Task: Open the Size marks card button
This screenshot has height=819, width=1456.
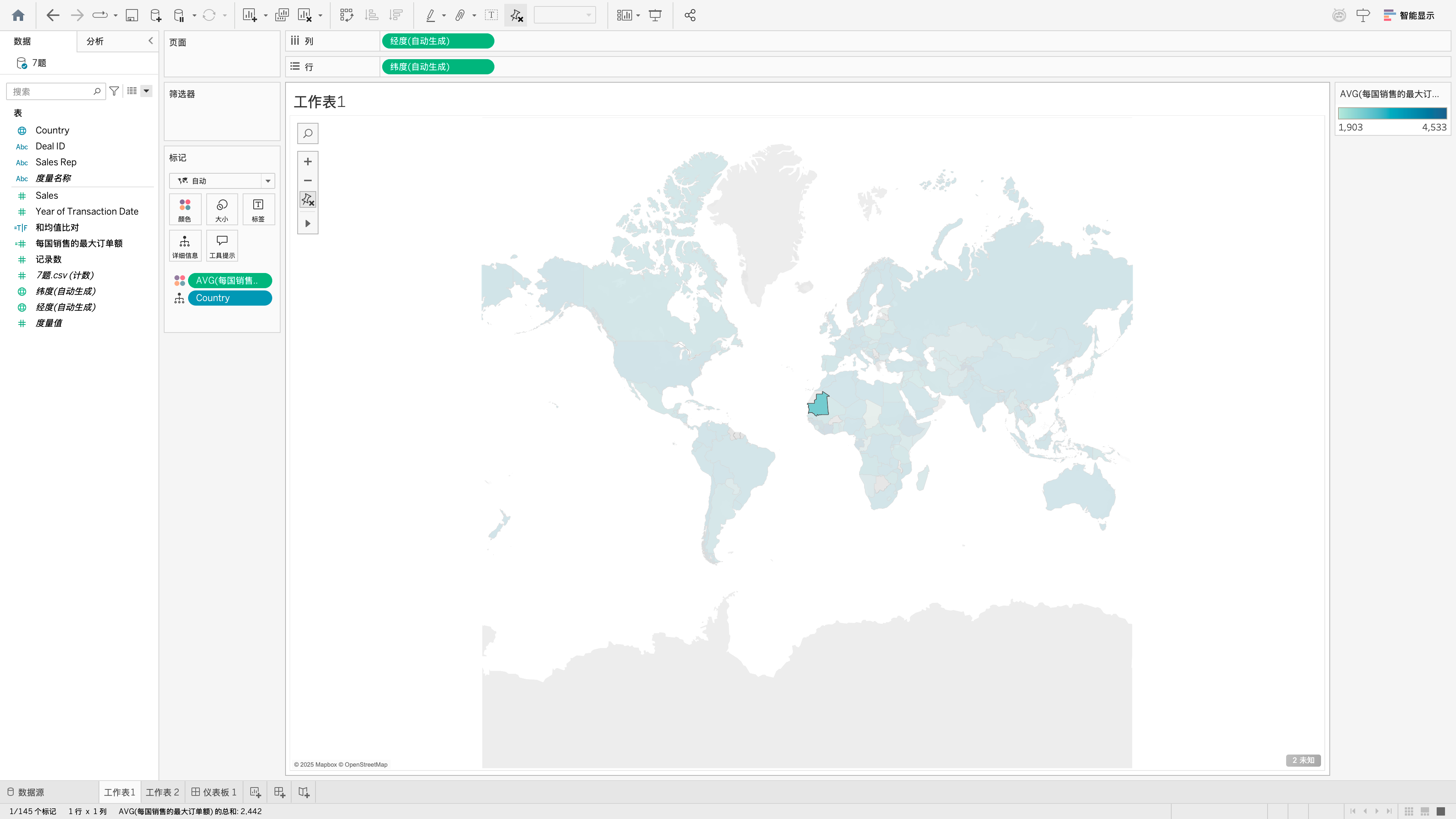Action: click(221, 210)
